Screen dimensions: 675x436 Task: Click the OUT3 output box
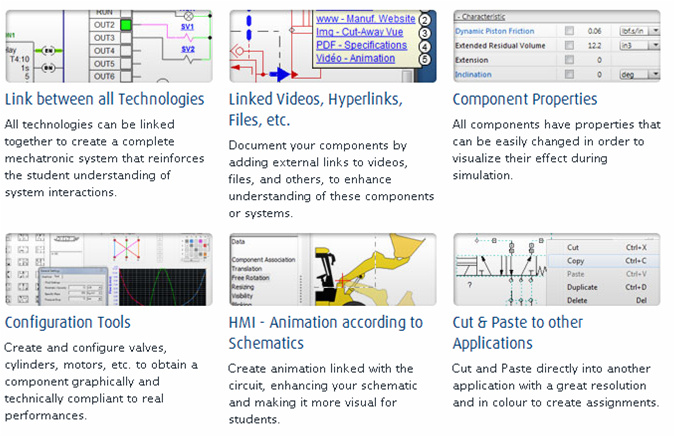pos(126,38)
